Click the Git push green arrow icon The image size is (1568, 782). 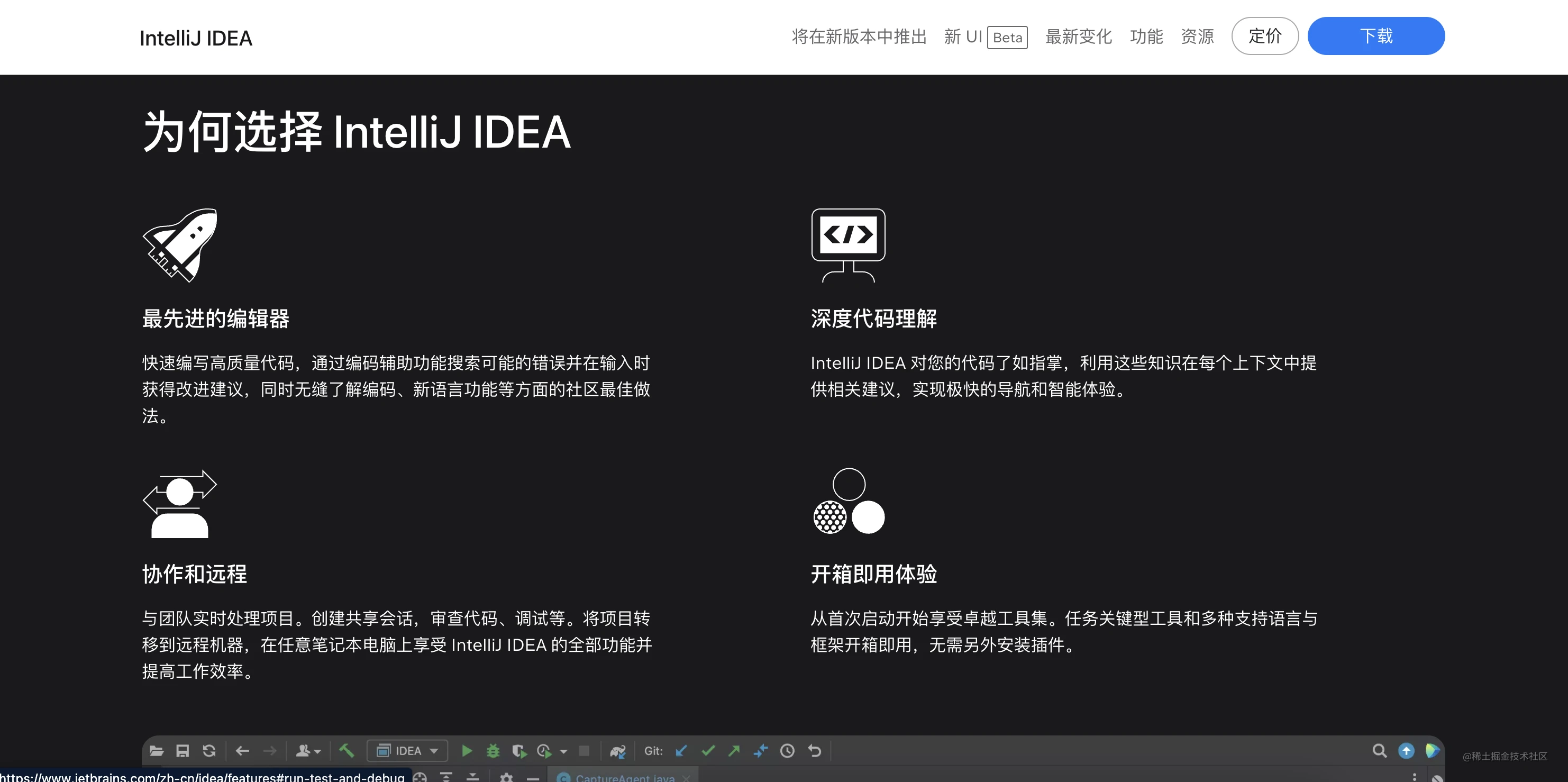click(734, 750)
